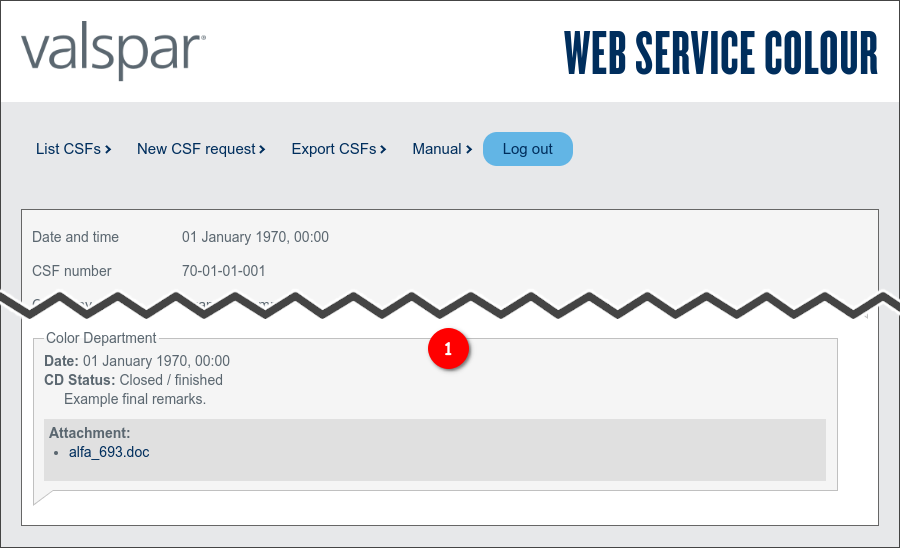This screenshot has height=548, width=900.
Task: Open the List CSFs page
Action: click(x=68, y=149)
